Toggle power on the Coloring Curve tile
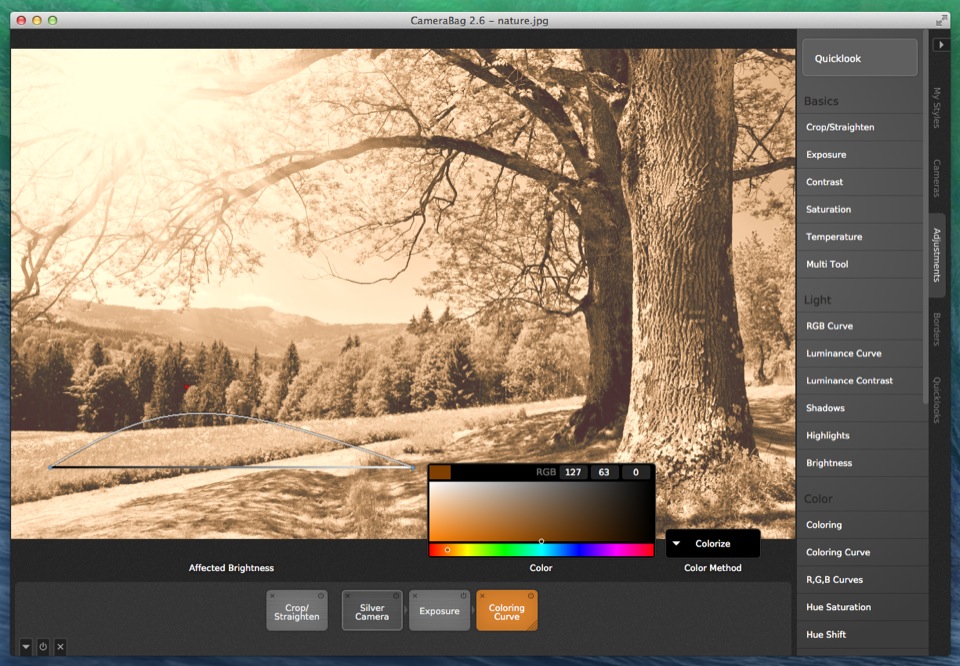Viewport: 960px width, 666px height. [x=531, y=596]
